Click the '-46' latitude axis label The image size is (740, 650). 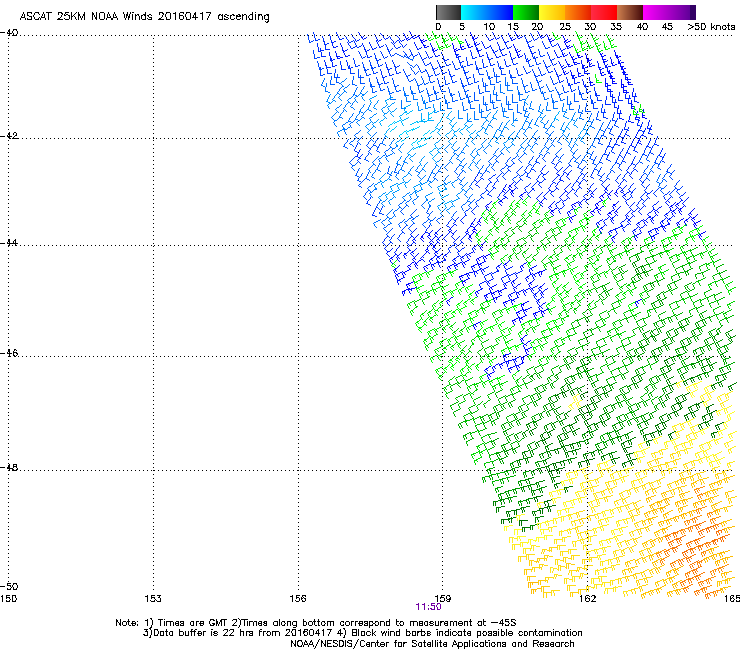click(9, 353)
